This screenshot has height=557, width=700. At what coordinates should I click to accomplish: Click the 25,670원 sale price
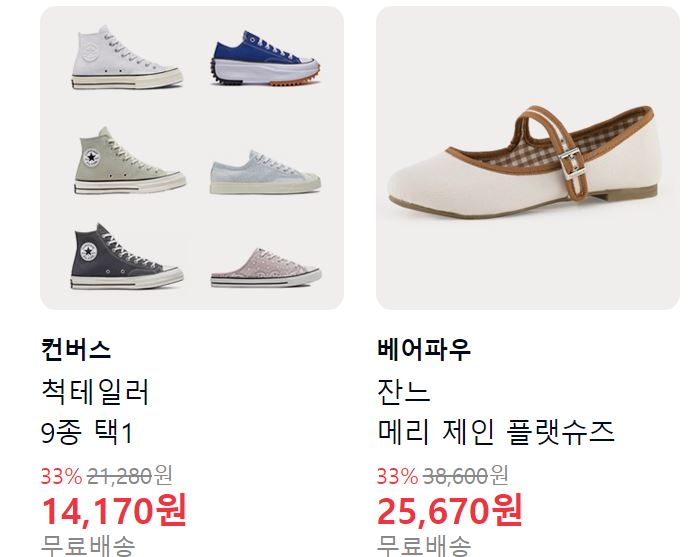[450, 510]
